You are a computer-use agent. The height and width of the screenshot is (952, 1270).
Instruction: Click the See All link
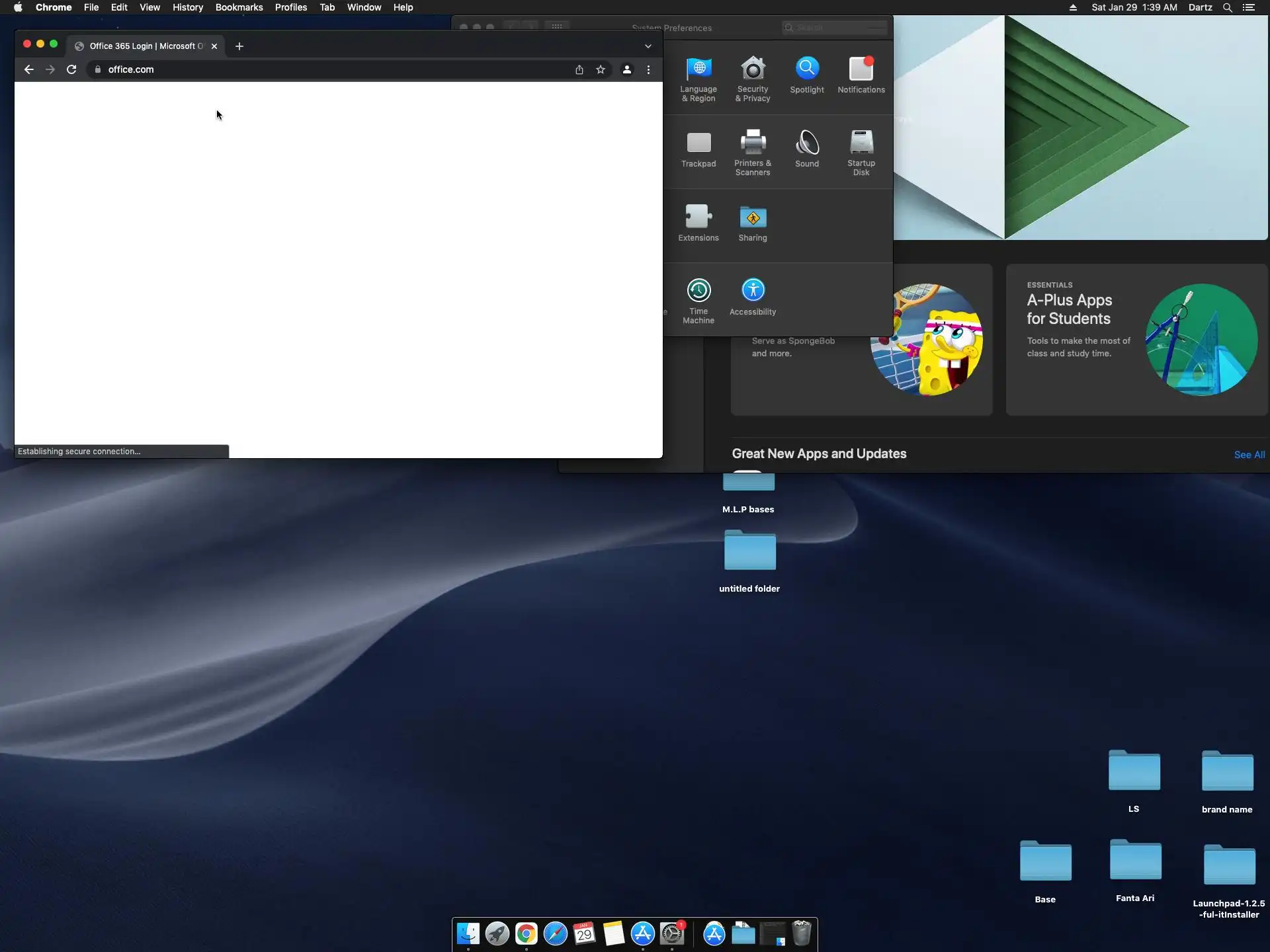[x=1249, y=455]
